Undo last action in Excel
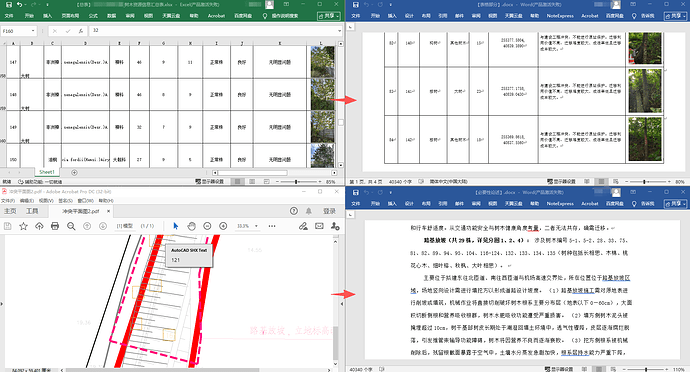 click(x=19, y=4)
